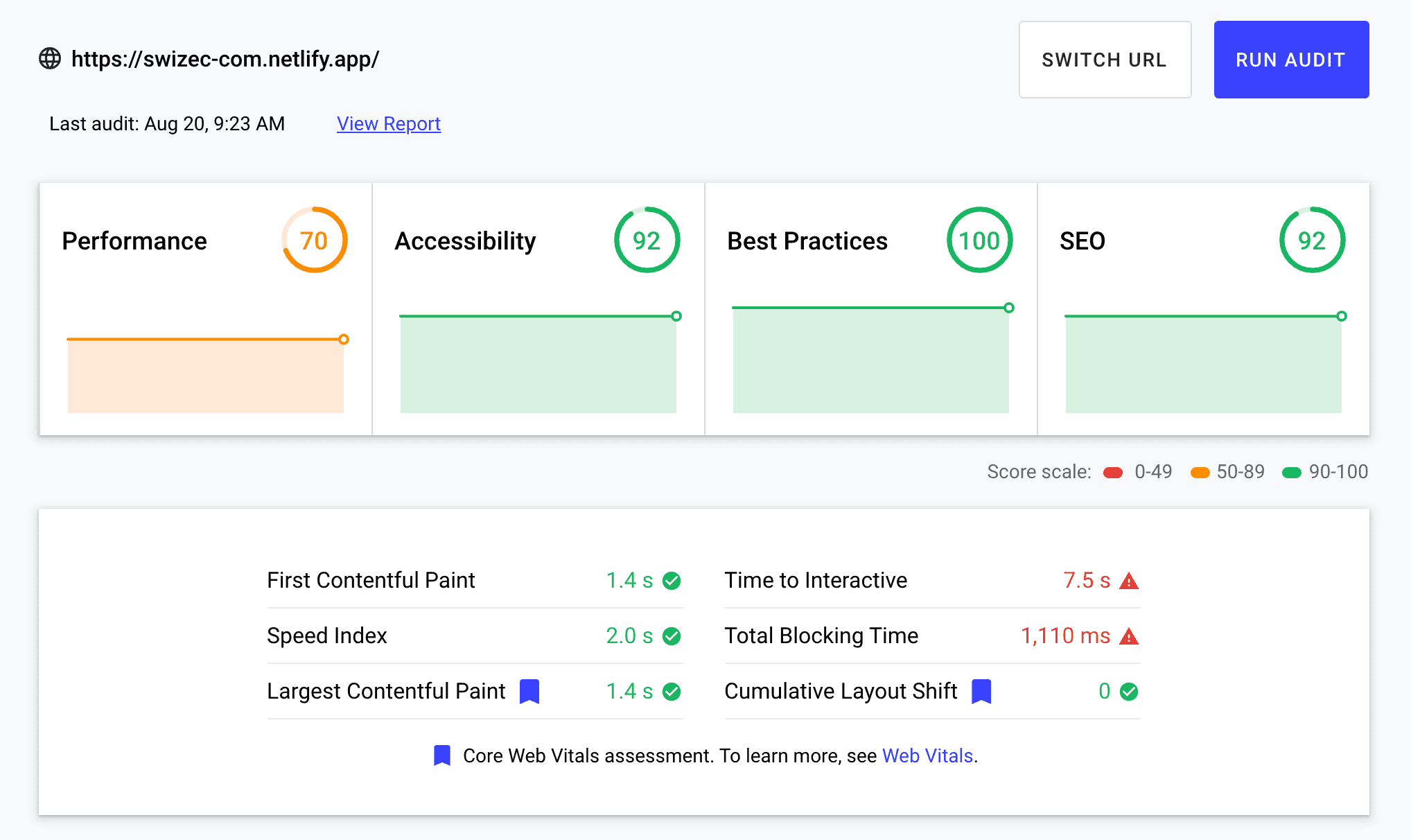Click the green checkmark beside Speed Index

coord(672,636)
